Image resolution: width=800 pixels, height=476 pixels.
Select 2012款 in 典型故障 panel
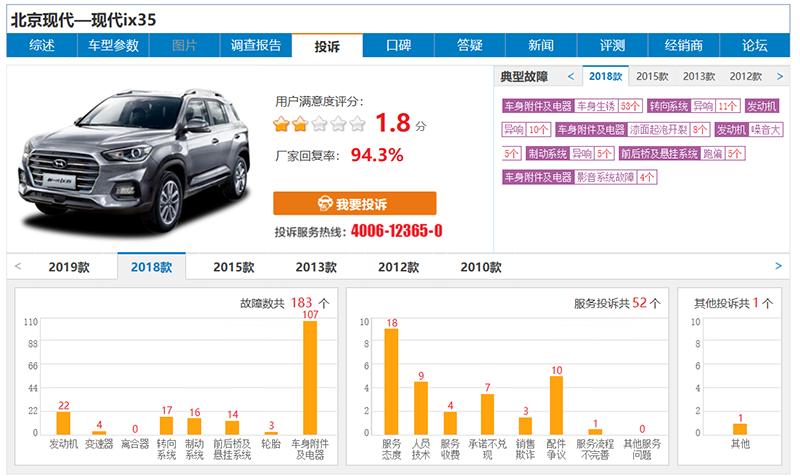point(745,77)
